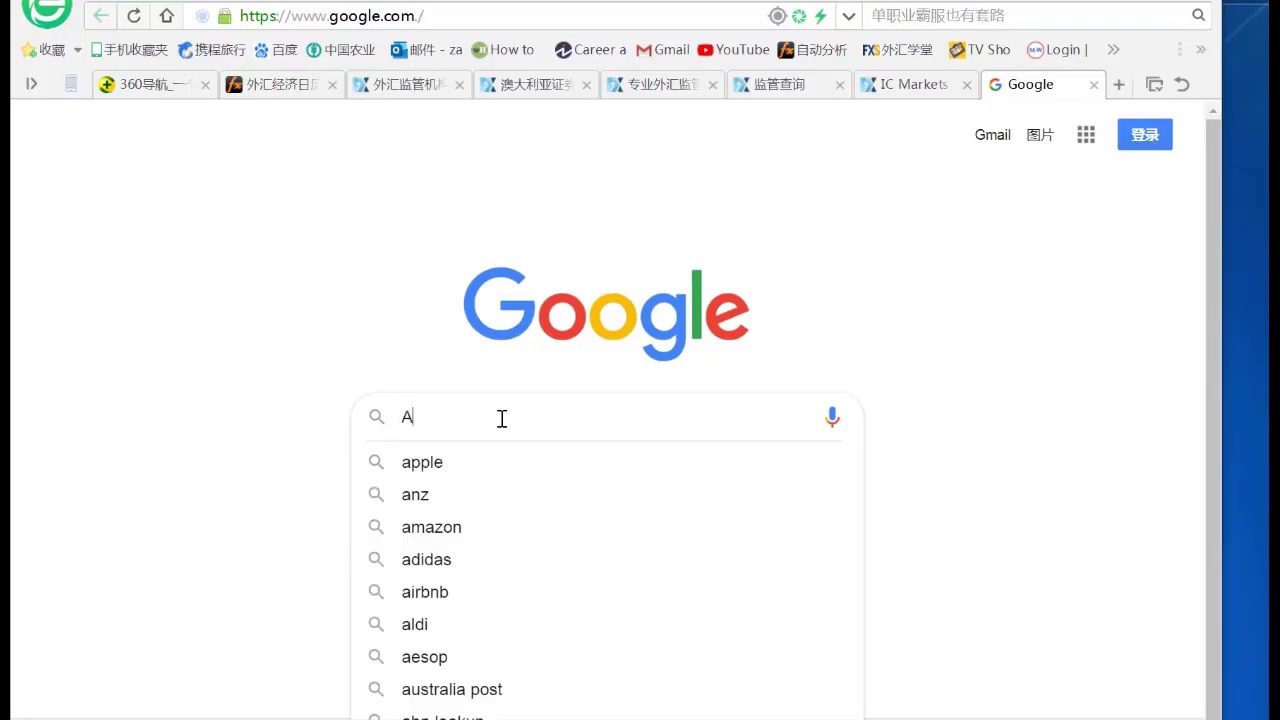Open 图片 images link
The width and height of the screenshot is (1280, 720).
(x=1040, y=135)
